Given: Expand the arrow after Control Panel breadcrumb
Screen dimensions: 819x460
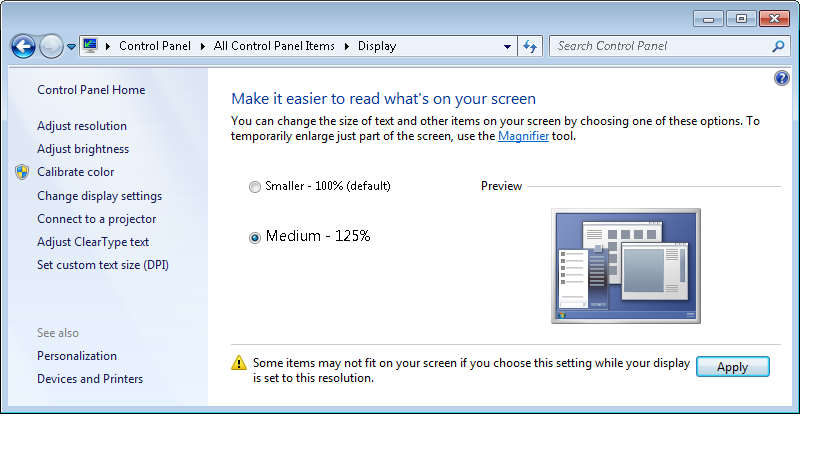Looking at the screenshot, I should (x=203, y=46).
